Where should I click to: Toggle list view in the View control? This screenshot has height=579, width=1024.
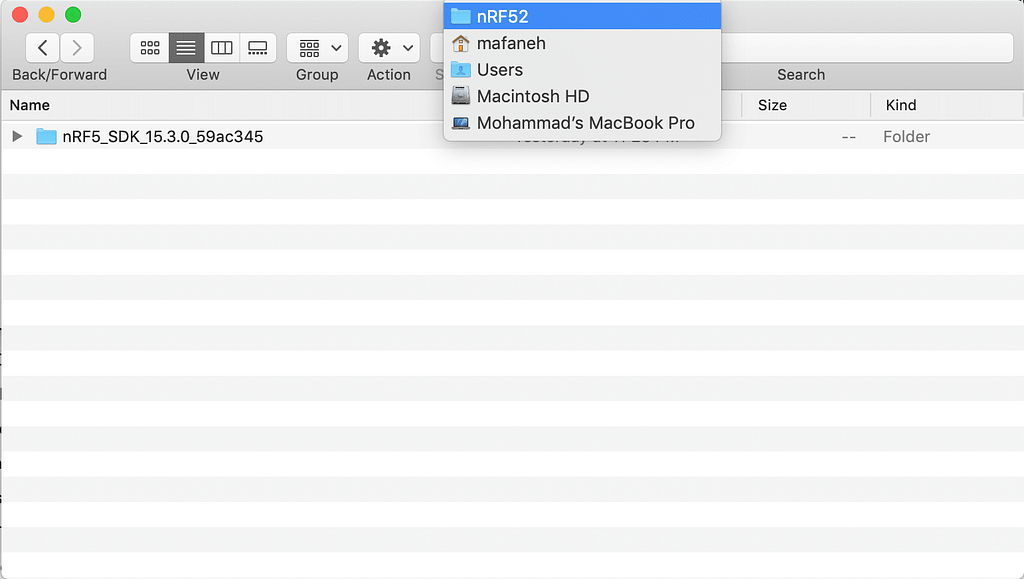(x=186, y=47)
